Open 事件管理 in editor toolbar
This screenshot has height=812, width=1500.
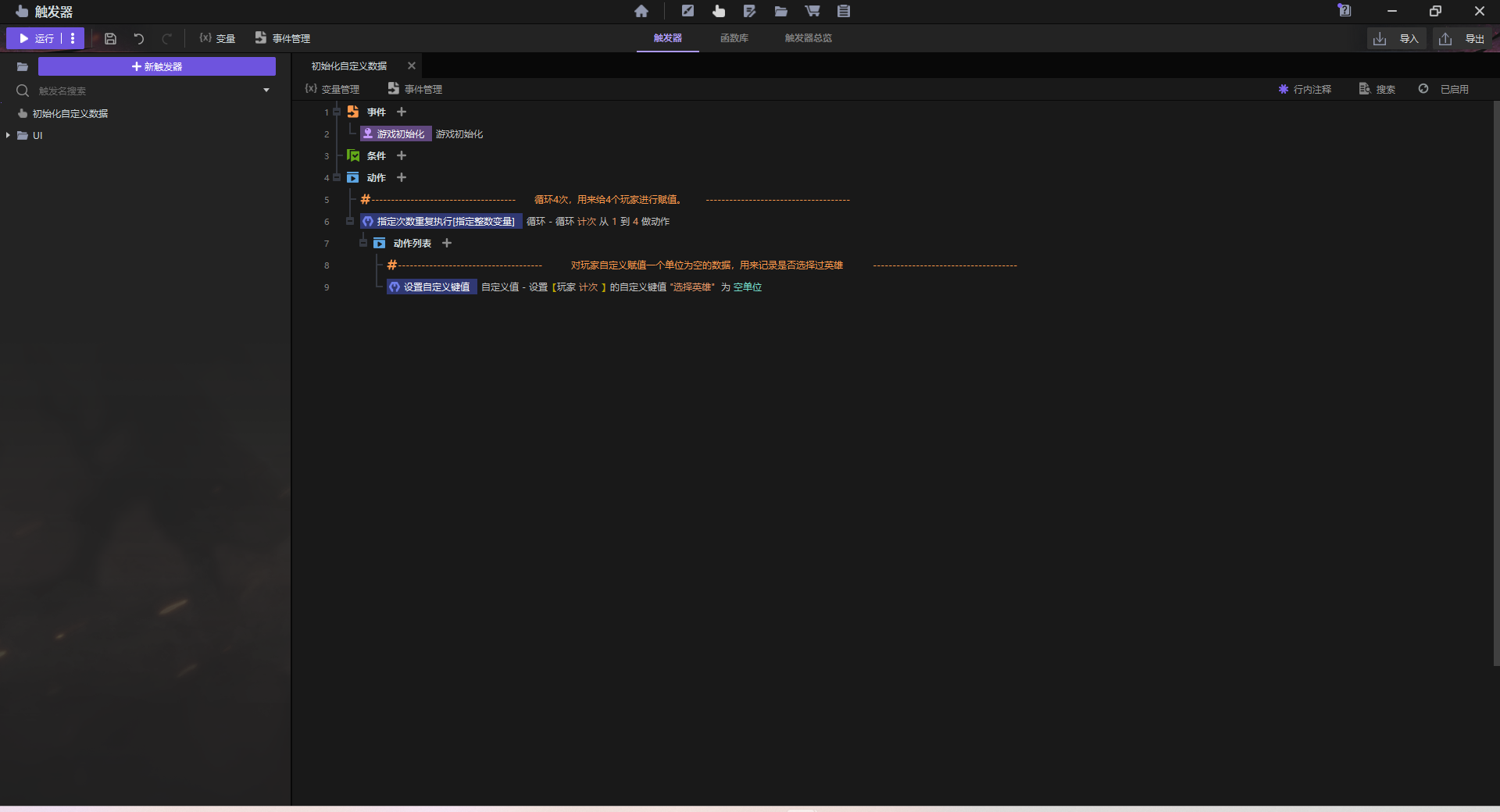pyautogui.click(x=415, y=89)
